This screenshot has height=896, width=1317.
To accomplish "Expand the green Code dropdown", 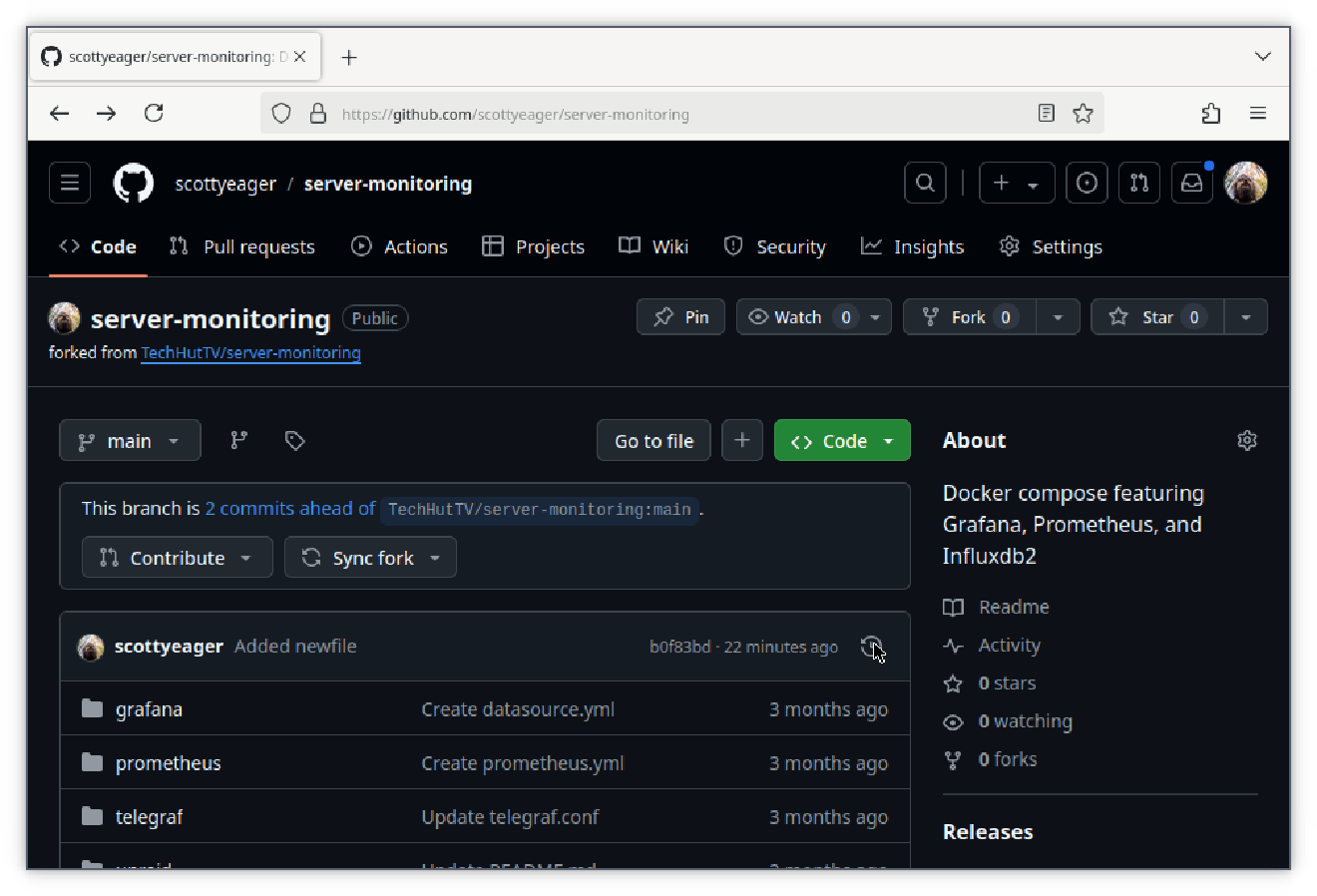I will (888, 439).
